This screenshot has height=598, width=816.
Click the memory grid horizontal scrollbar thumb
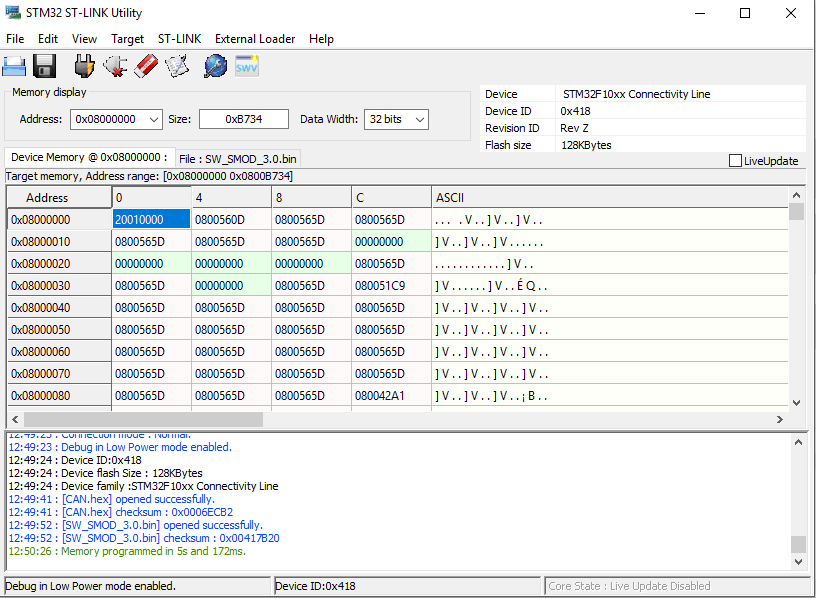pyautogui.click(x=143, y=419)
